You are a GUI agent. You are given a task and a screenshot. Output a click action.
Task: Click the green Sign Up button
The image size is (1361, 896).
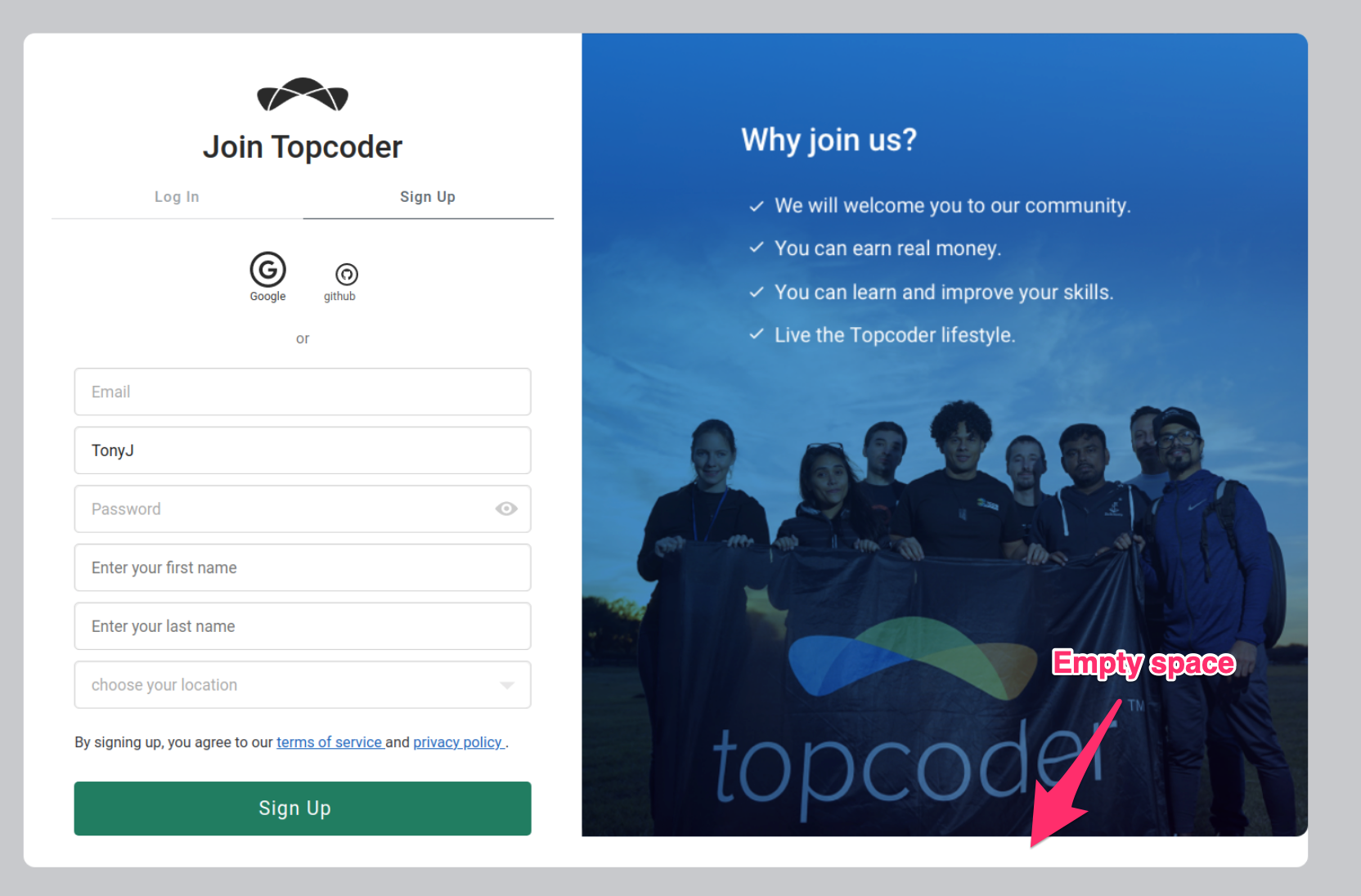click(303, 809)
